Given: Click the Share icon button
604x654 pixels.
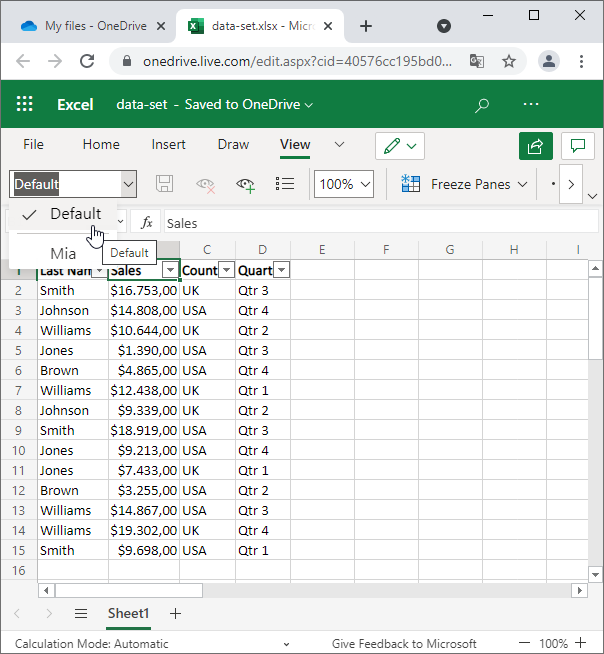Looking at the screenshot, I should [x=536, y=145].
